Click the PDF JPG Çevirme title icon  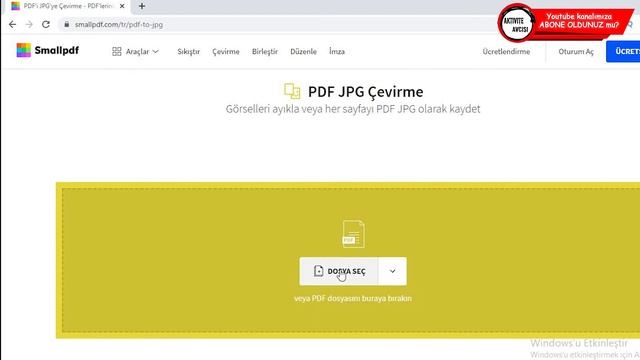292,91
